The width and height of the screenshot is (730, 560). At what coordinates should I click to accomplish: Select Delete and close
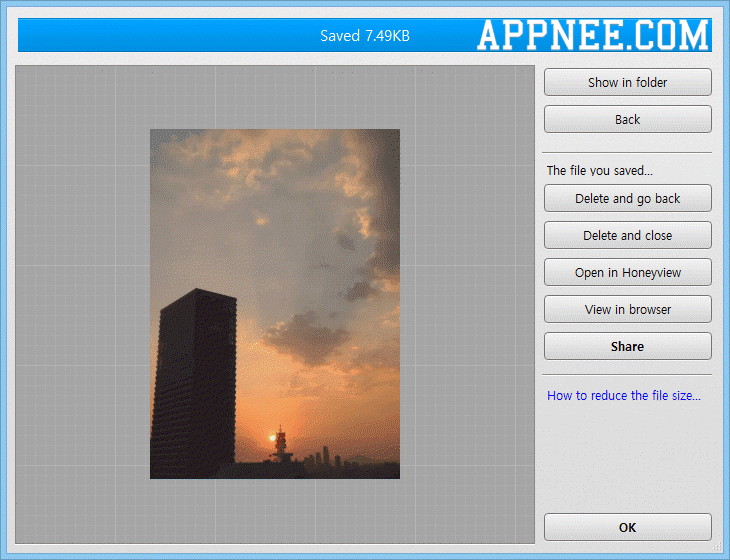click(x=628, y=236)
